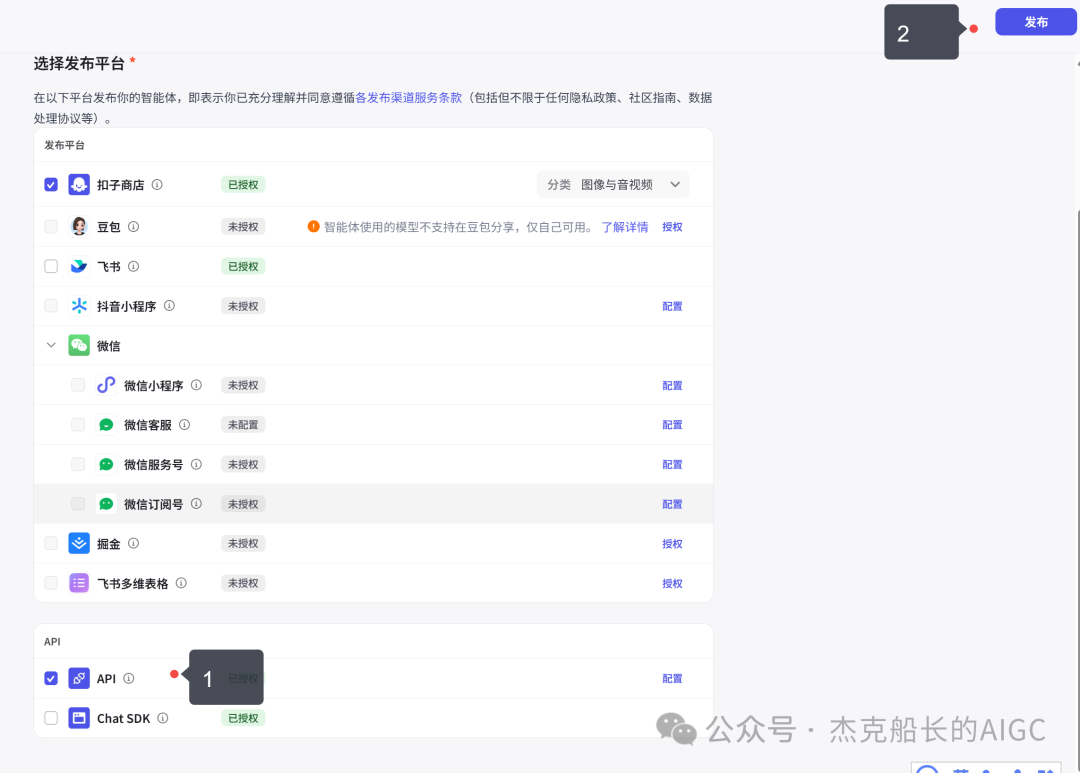This screenshot has height=773, width=1080.
Task: Enable the Chat SDK checkbox
Action: click(x=51, y=718)
